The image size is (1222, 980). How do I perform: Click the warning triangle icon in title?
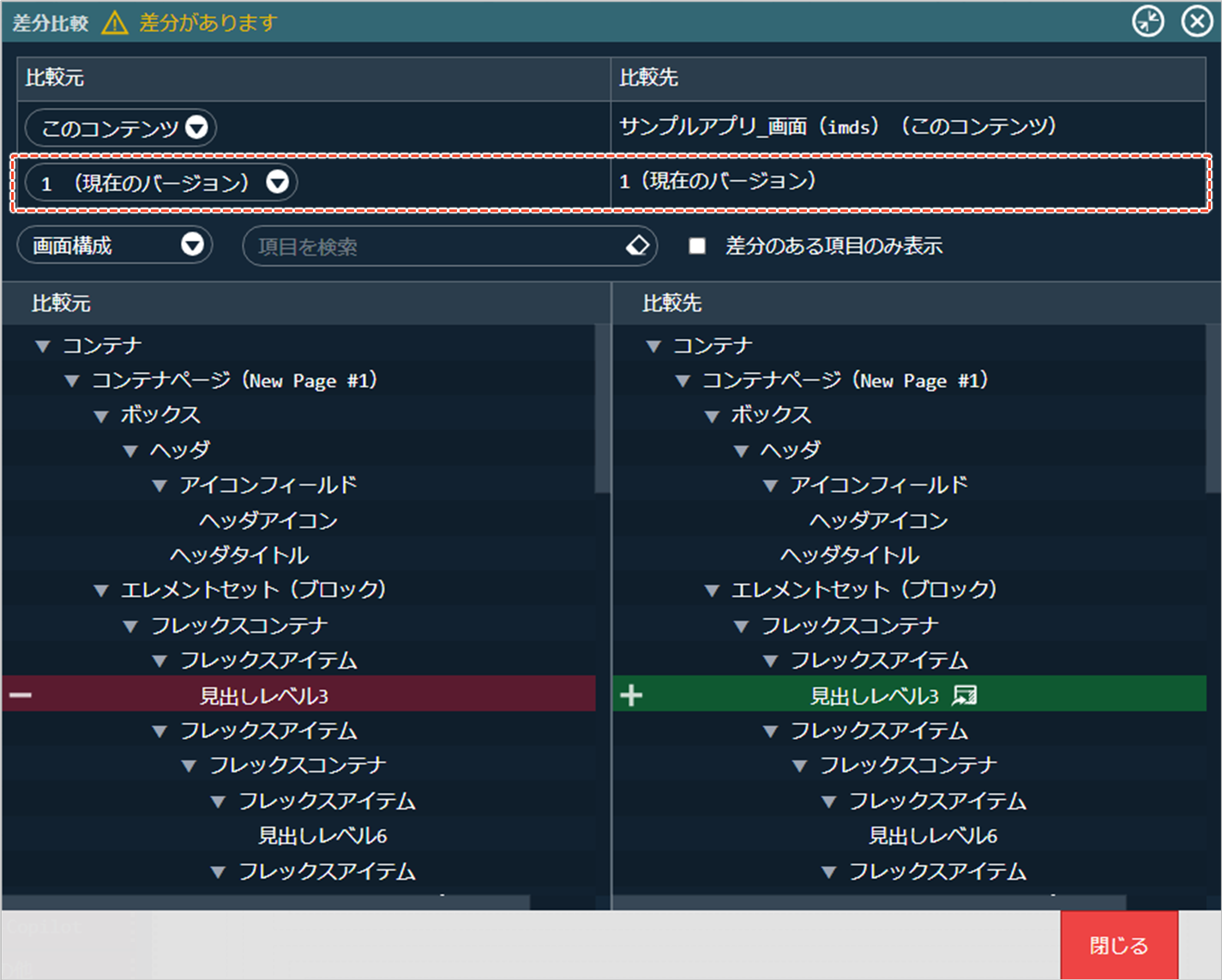pos(114,22)
